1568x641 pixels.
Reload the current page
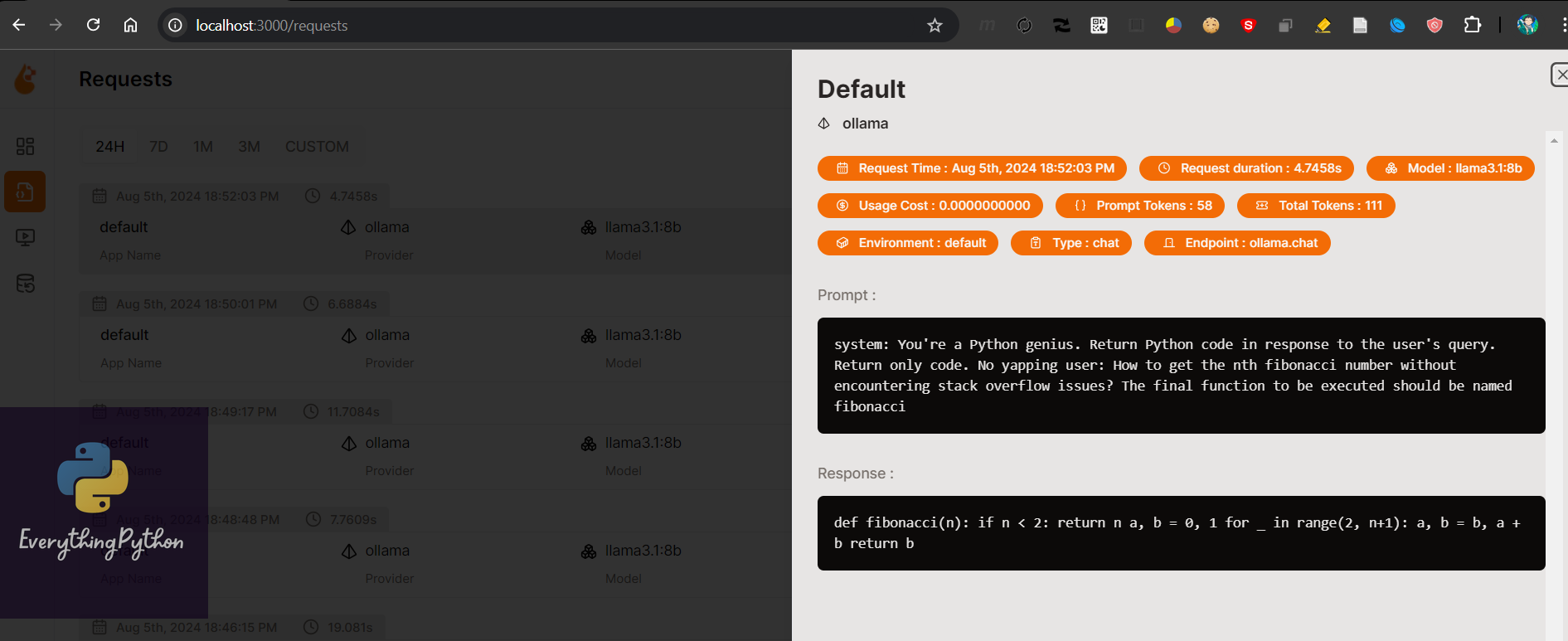[93, 25]
